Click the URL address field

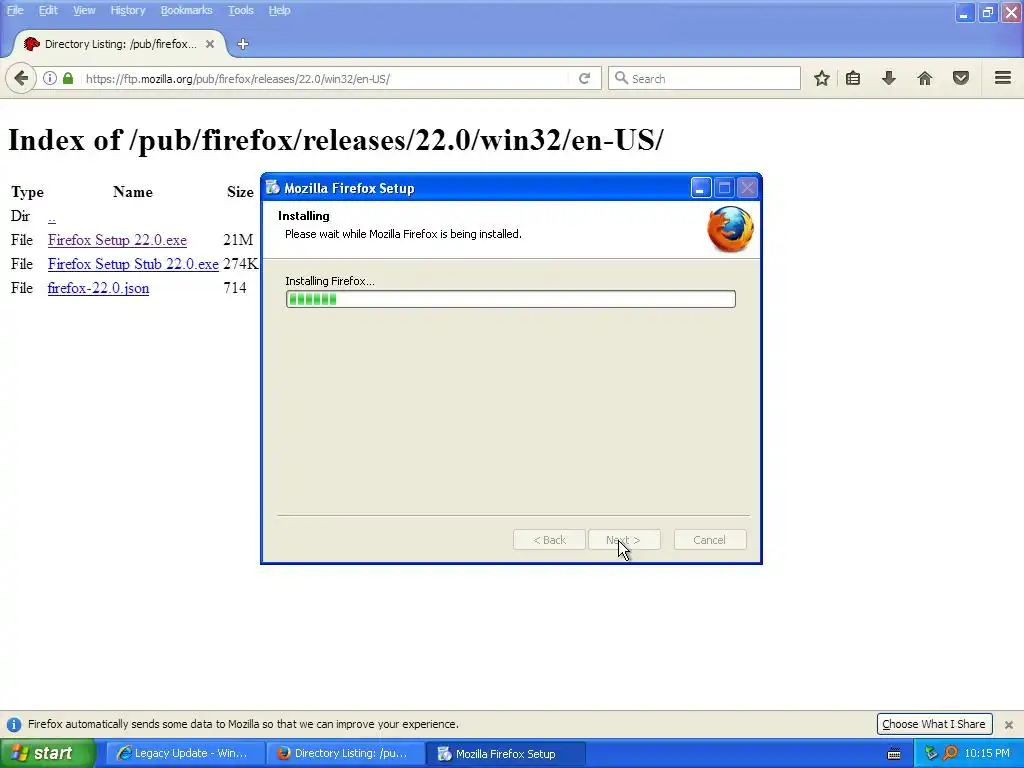(x=323, y=79)
